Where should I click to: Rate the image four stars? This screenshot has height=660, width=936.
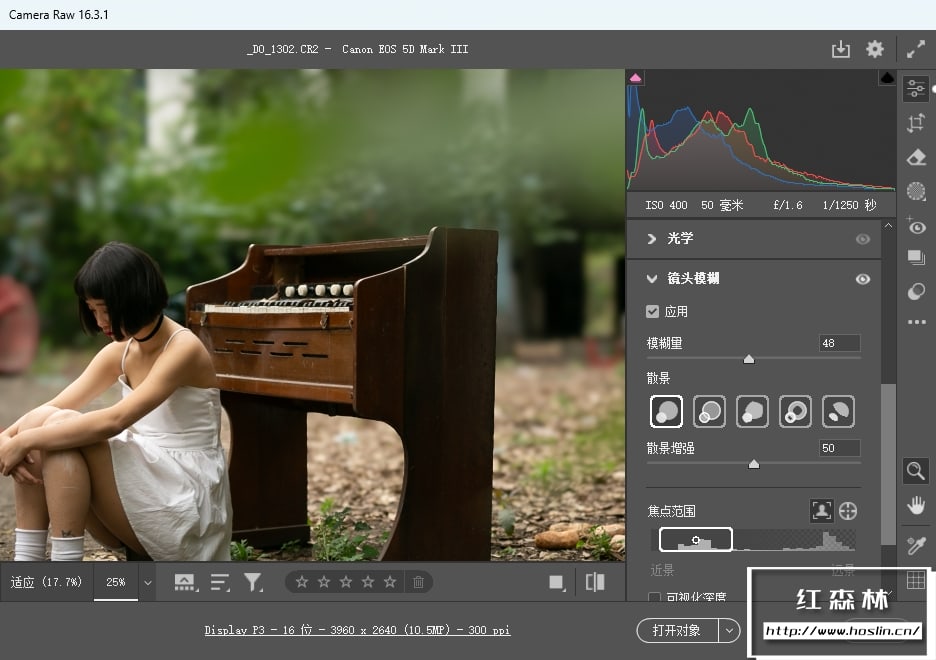tap(368, 582)
